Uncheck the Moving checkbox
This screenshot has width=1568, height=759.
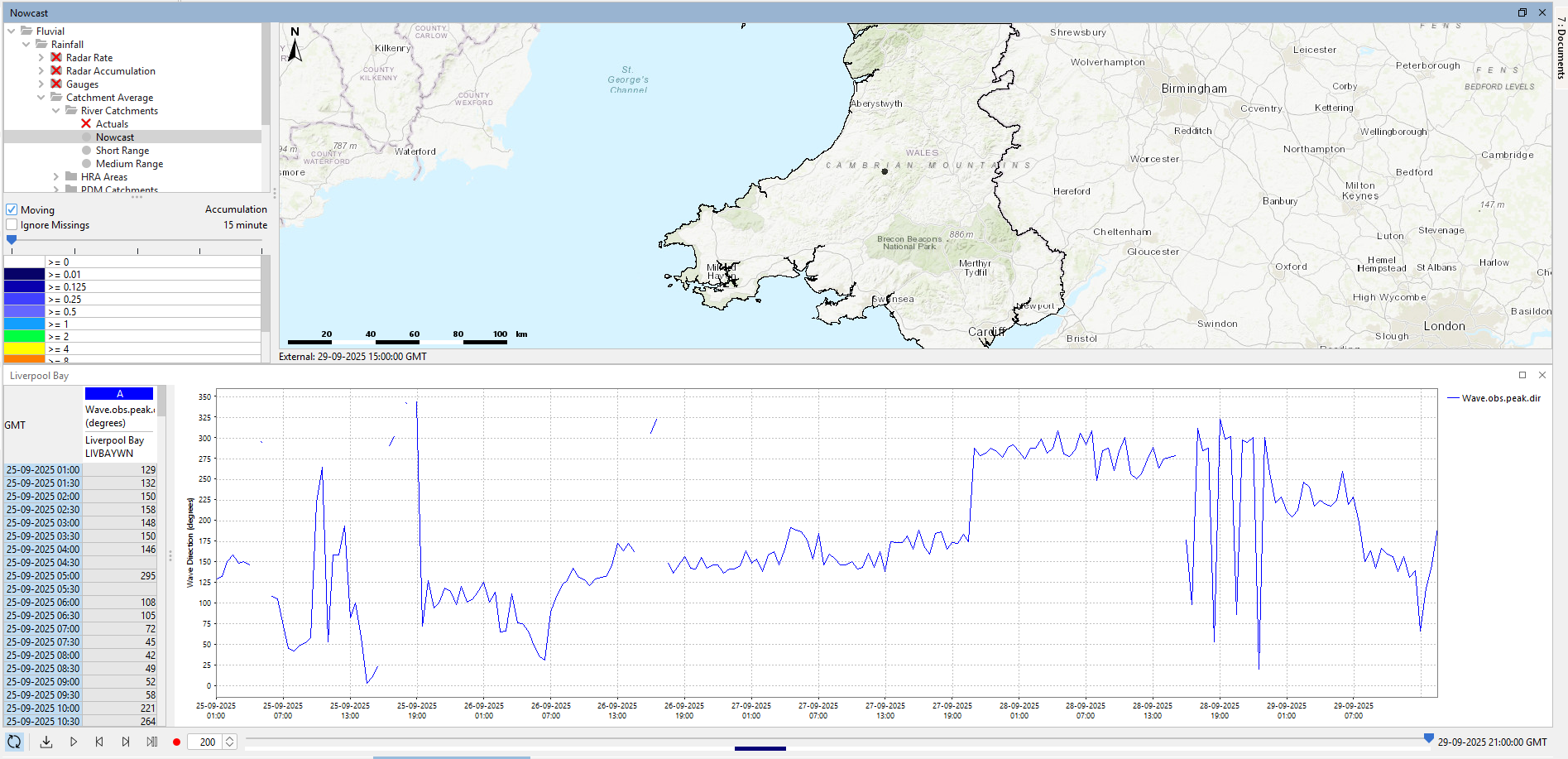tap(12, 209)
